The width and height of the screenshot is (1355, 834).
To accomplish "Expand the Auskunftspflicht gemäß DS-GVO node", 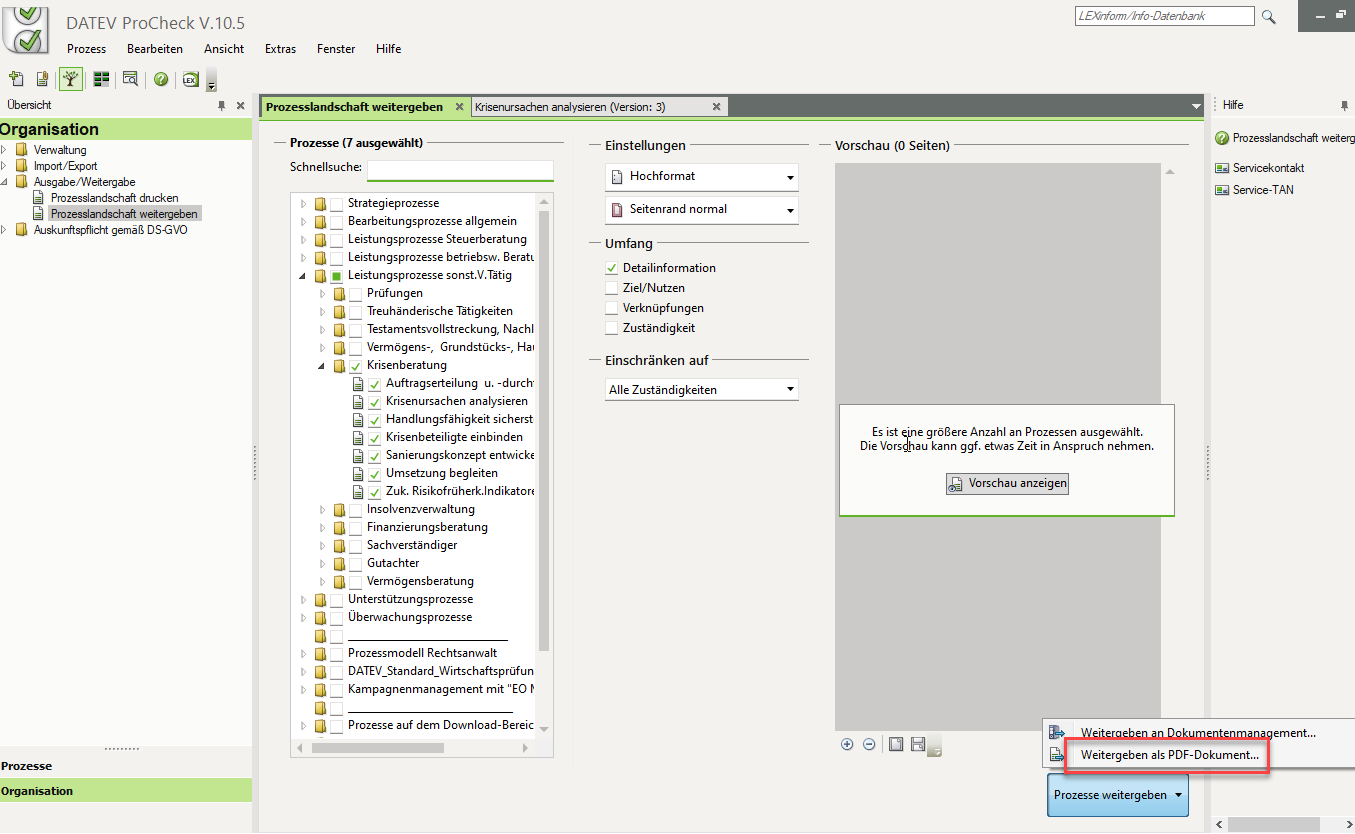I will [x=5, y=230].
